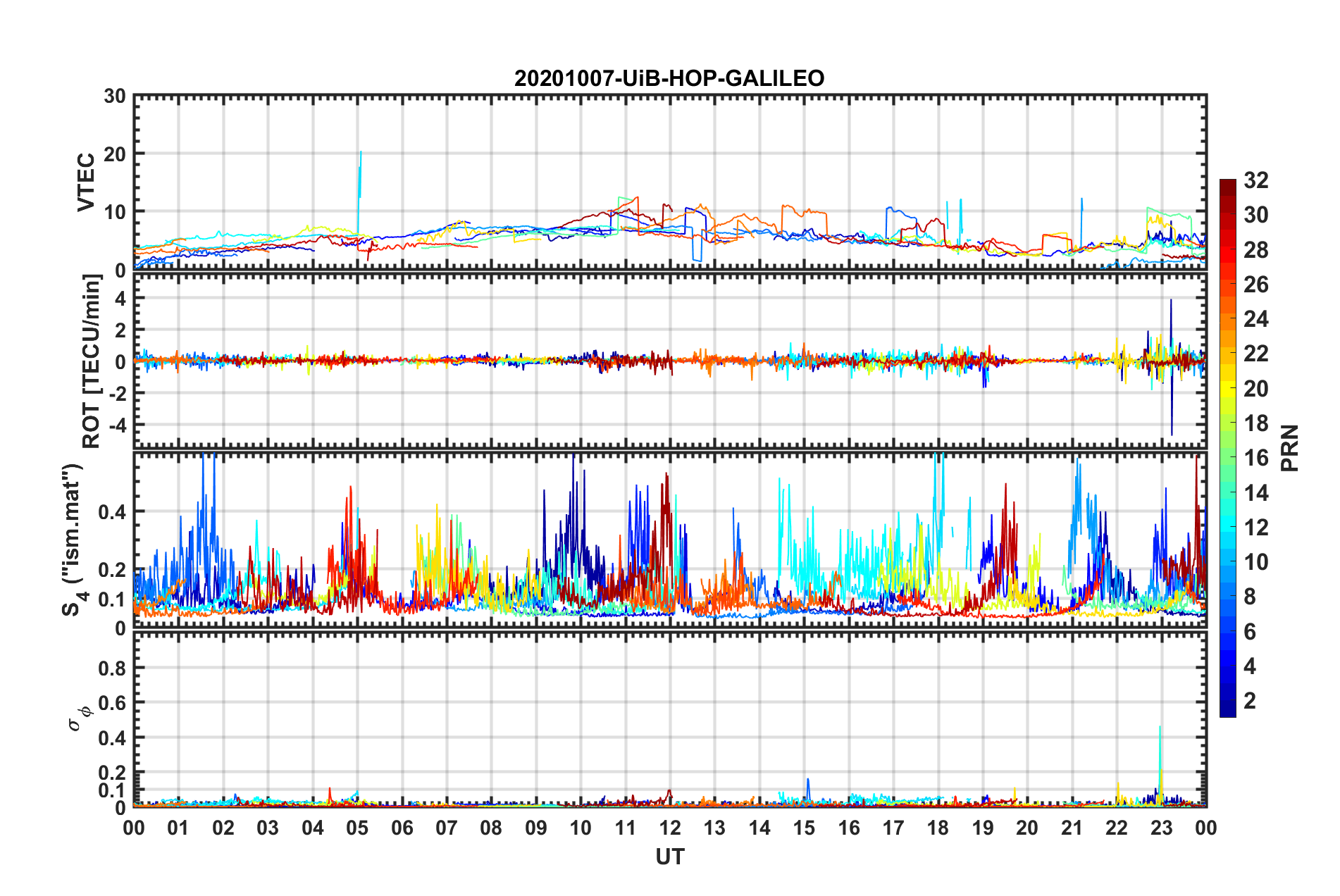Screen dimensions: 1340x896
Task: Click the σφ spike just before 23 UT
Action: pos(1160,764)
